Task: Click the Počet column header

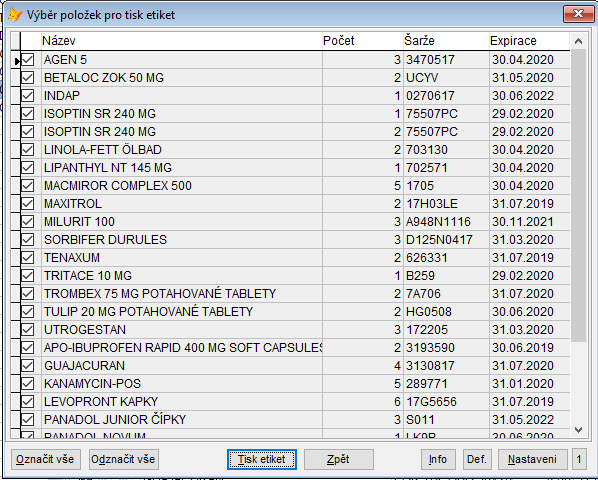Action: 362,40
